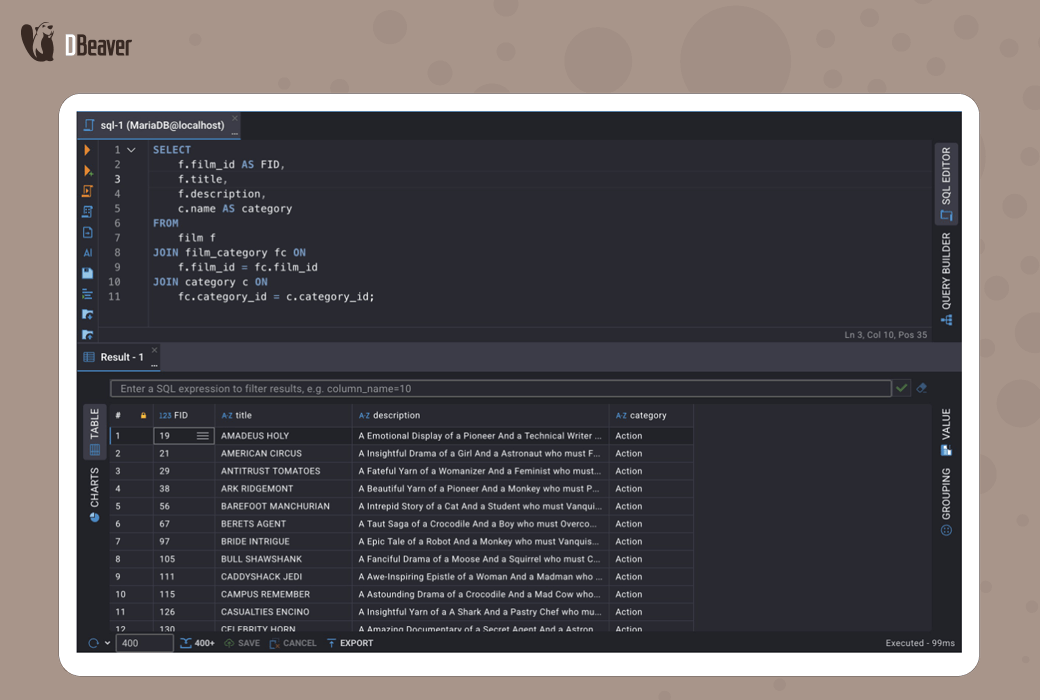Open the AI assistant in the editor sidebar
The image size is (1040, 700).
(x=88, y=253)
